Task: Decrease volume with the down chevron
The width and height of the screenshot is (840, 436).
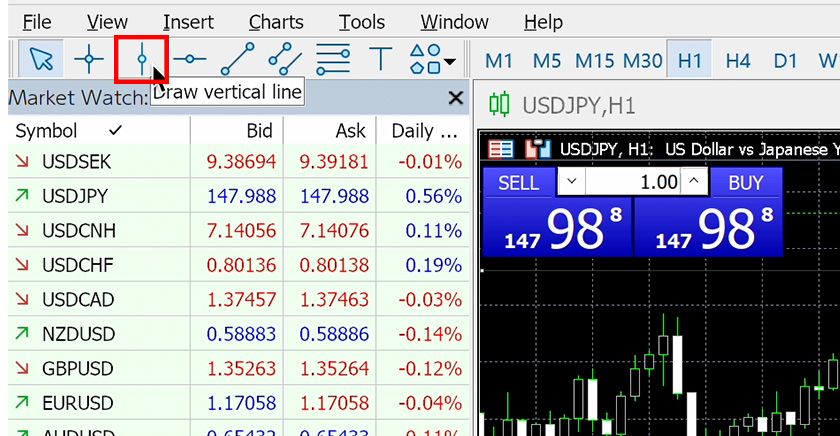Action: coord(570,182)
